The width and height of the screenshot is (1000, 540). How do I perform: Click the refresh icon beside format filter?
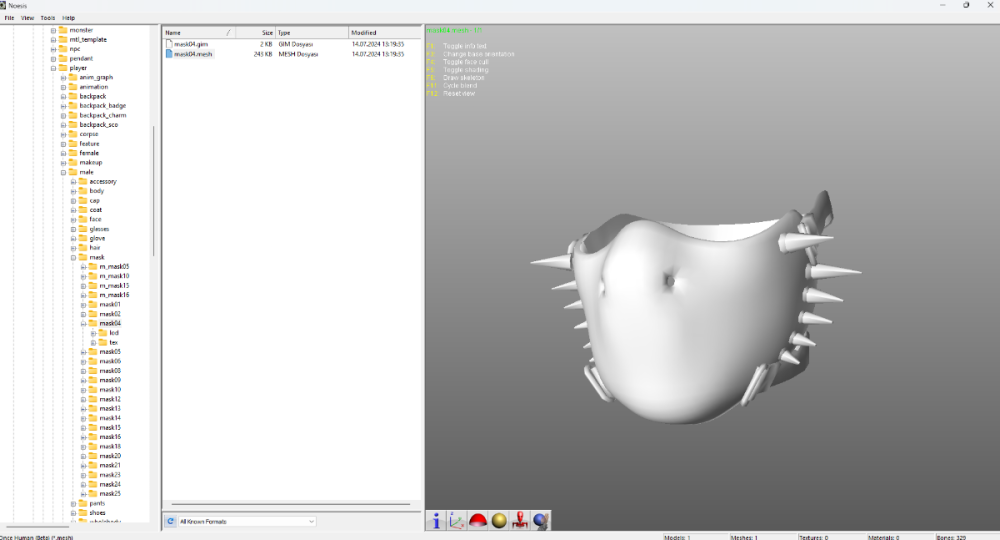coord(170,521)
